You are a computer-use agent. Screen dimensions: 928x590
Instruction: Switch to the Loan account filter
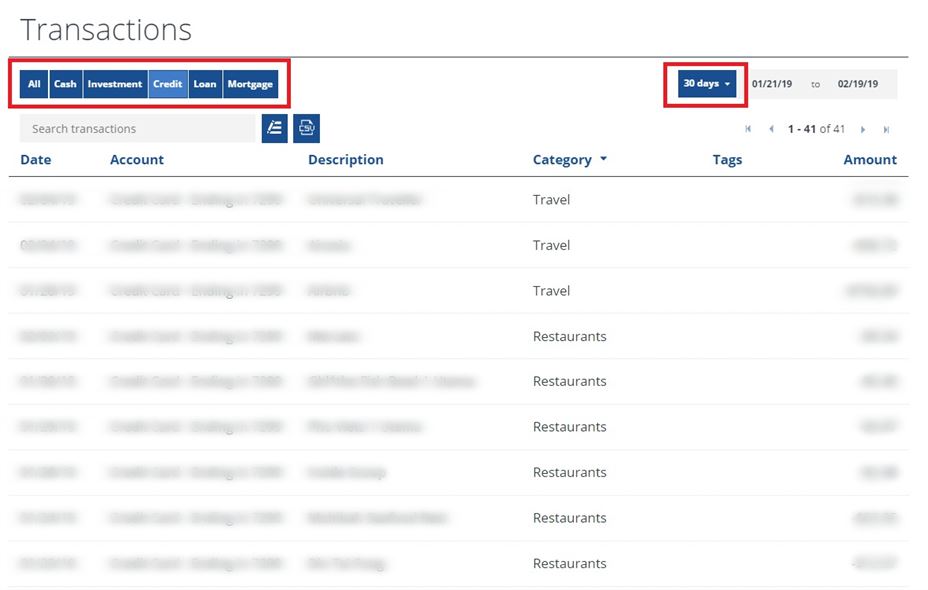pos(205,84)
